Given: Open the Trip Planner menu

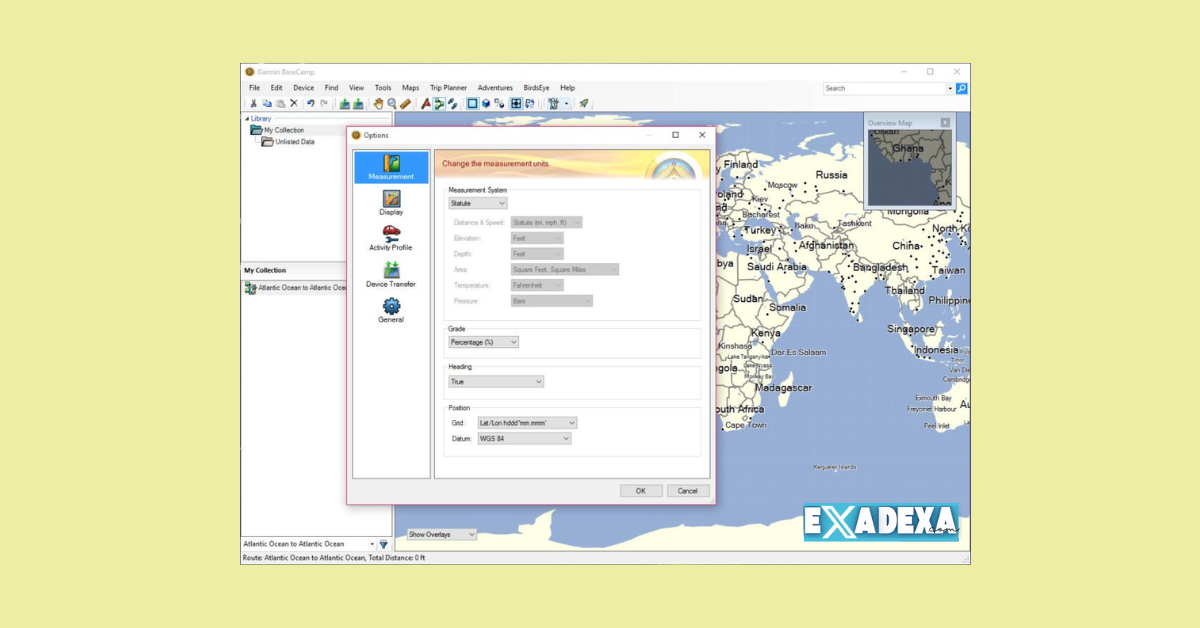Looking at the screenshot, I should point(448,87).
